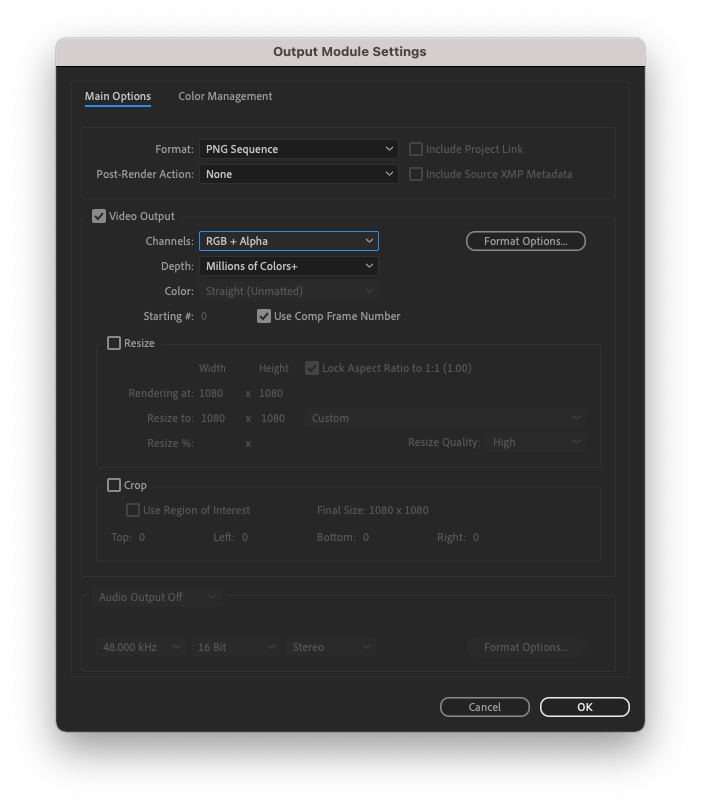This screenshot has height=806, width=701.
Task: Click the Bottom crop value
Action: coord(366,537)
